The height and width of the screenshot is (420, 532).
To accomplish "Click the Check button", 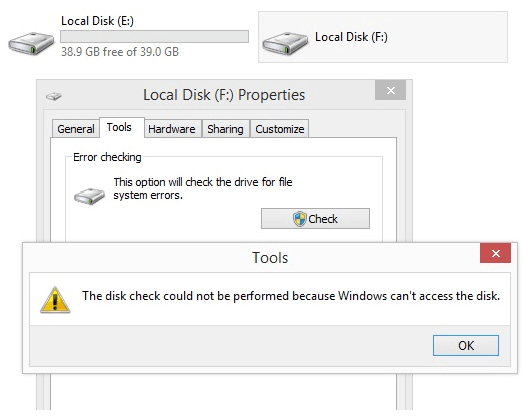I will point(315,219).
